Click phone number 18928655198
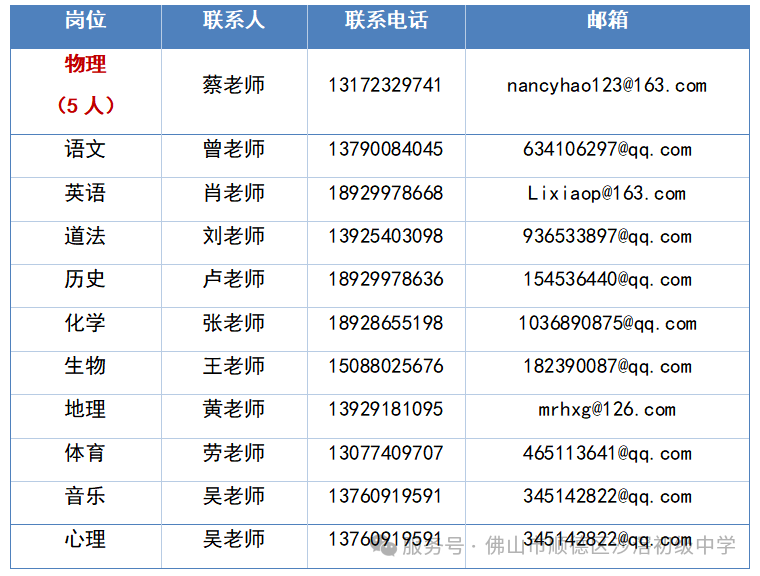 point(386,323)
